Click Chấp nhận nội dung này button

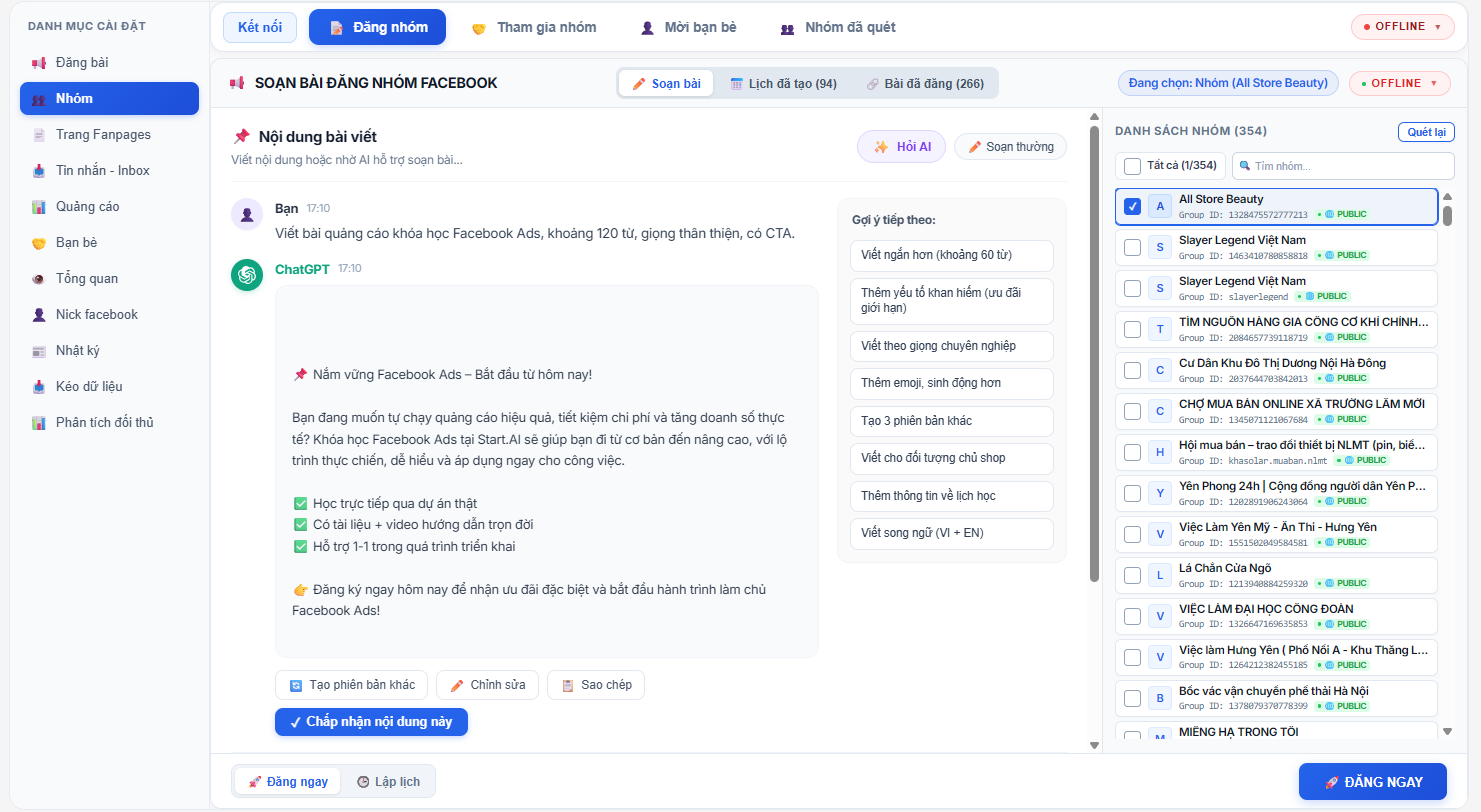coord(371,722)
